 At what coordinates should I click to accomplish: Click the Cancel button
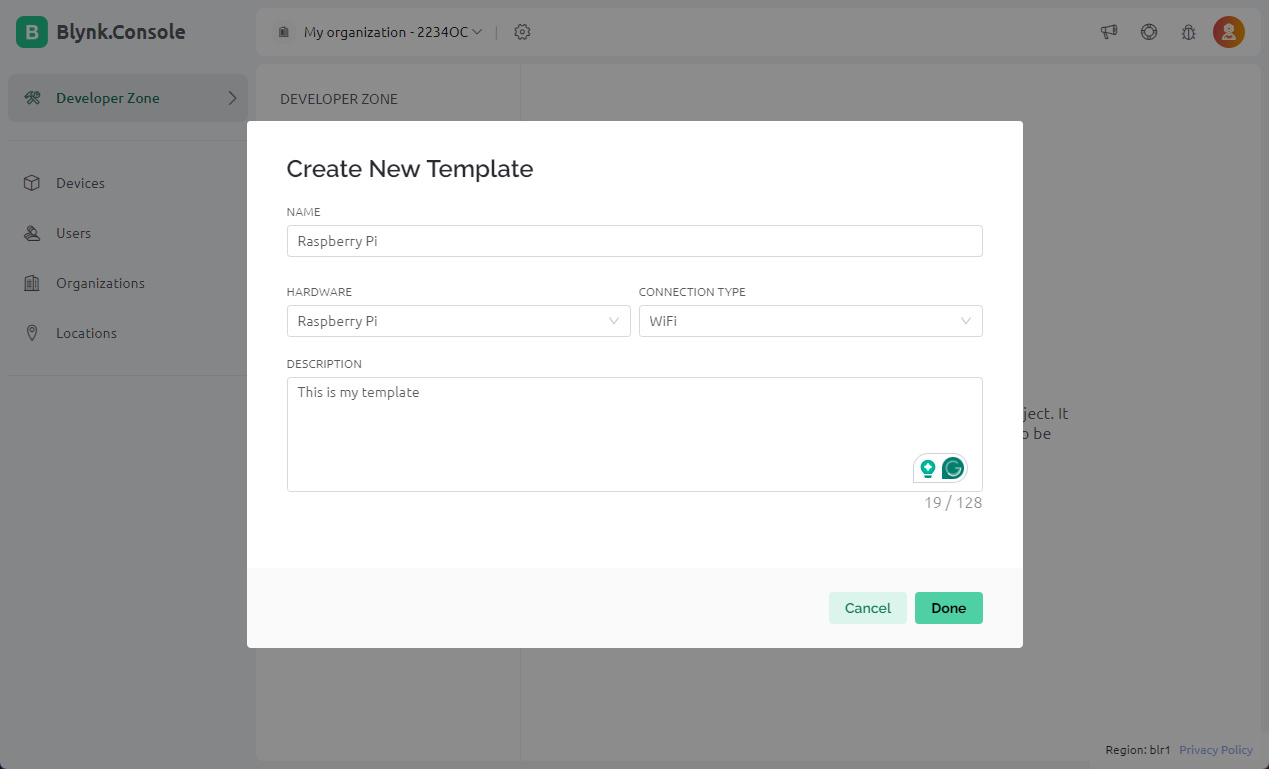[x=868, y=608]
